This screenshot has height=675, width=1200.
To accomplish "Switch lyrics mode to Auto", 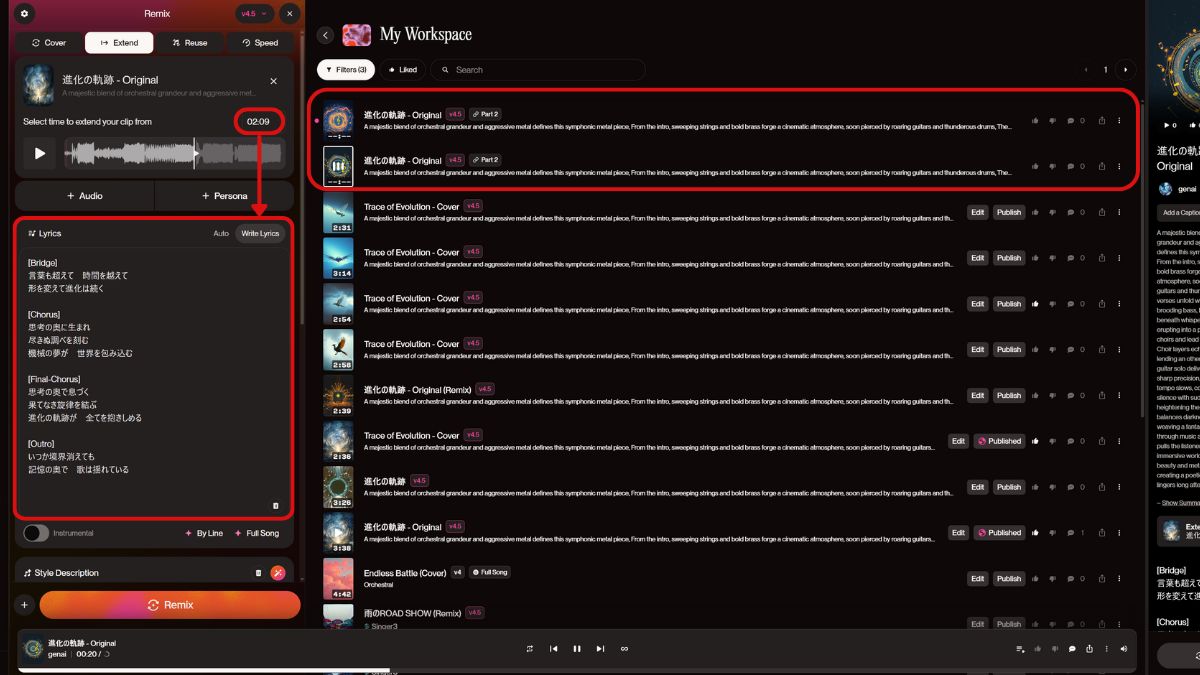I will point(221,233).
